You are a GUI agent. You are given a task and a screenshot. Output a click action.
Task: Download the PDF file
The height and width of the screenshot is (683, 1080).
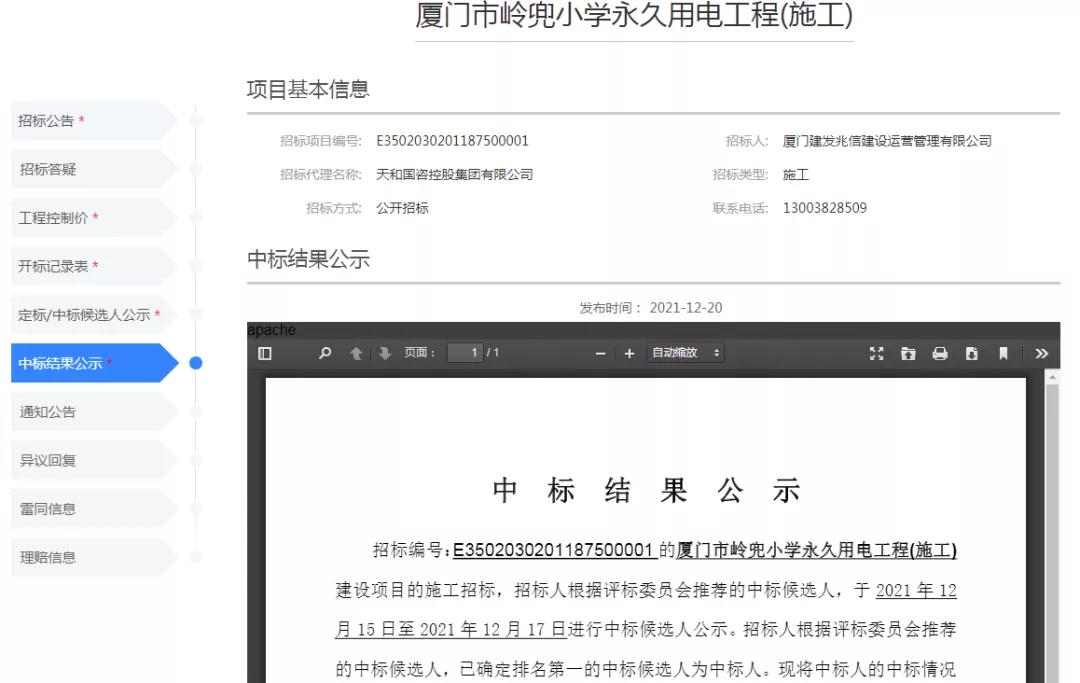coord(971,353)
